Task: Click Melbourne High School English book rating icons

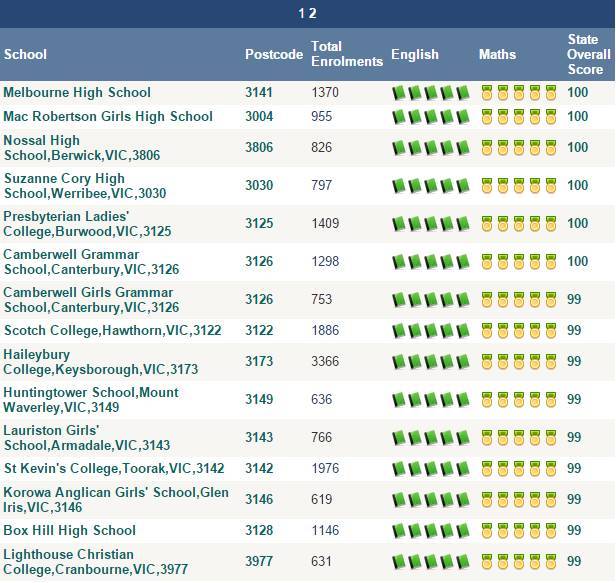Action: click(431, 93)
